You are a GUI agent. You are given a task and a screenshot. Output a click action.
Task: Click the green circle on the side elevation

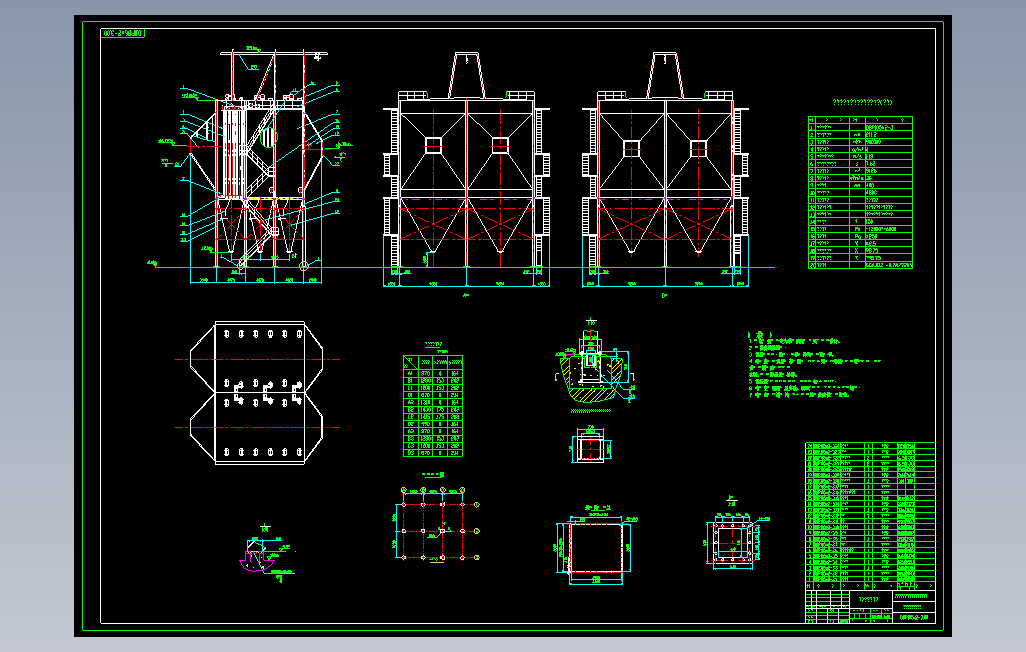pyautogui.click(x=268, y=137)
